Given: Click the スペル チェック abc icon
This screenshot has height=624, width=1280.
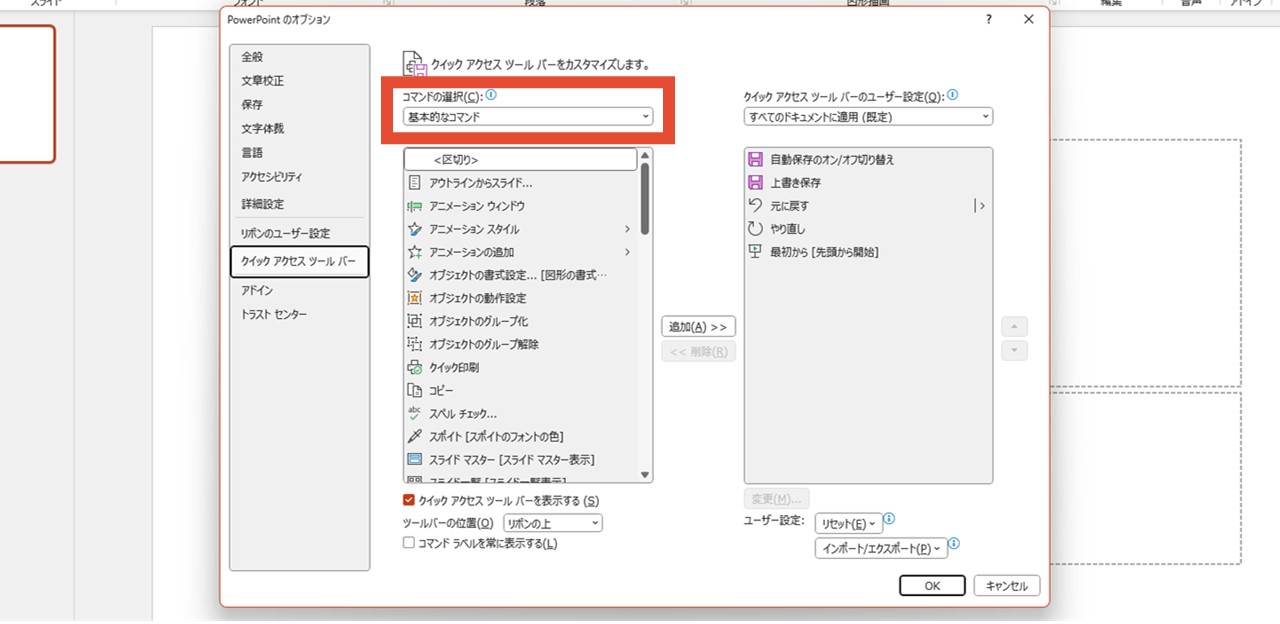Looking at the screenshot, I should point(415,413).
